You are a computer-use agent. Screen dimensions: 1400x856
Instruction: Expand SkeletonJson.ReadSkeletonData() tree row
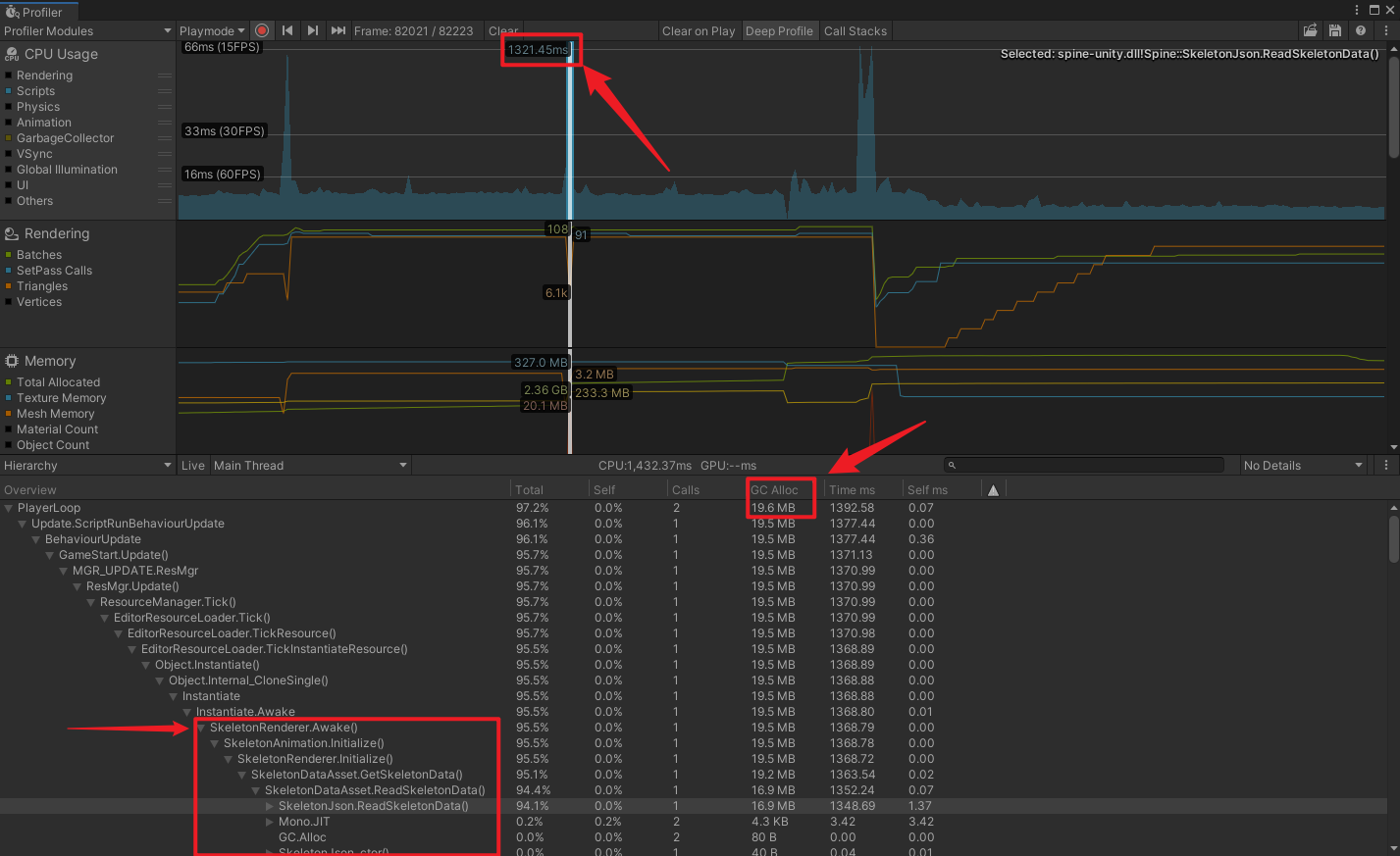[x=270, y=806]
